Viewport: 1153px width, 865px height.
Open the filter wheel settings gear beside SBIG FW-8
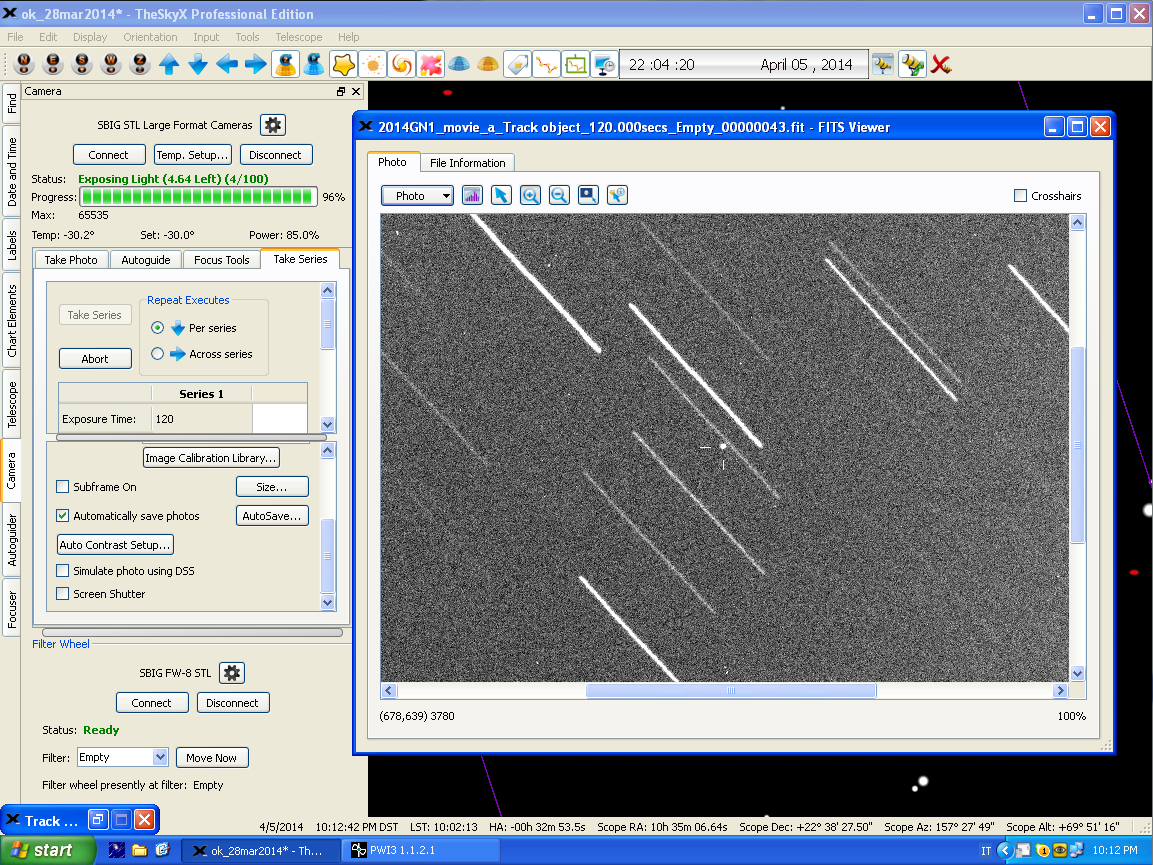[231, 672]
